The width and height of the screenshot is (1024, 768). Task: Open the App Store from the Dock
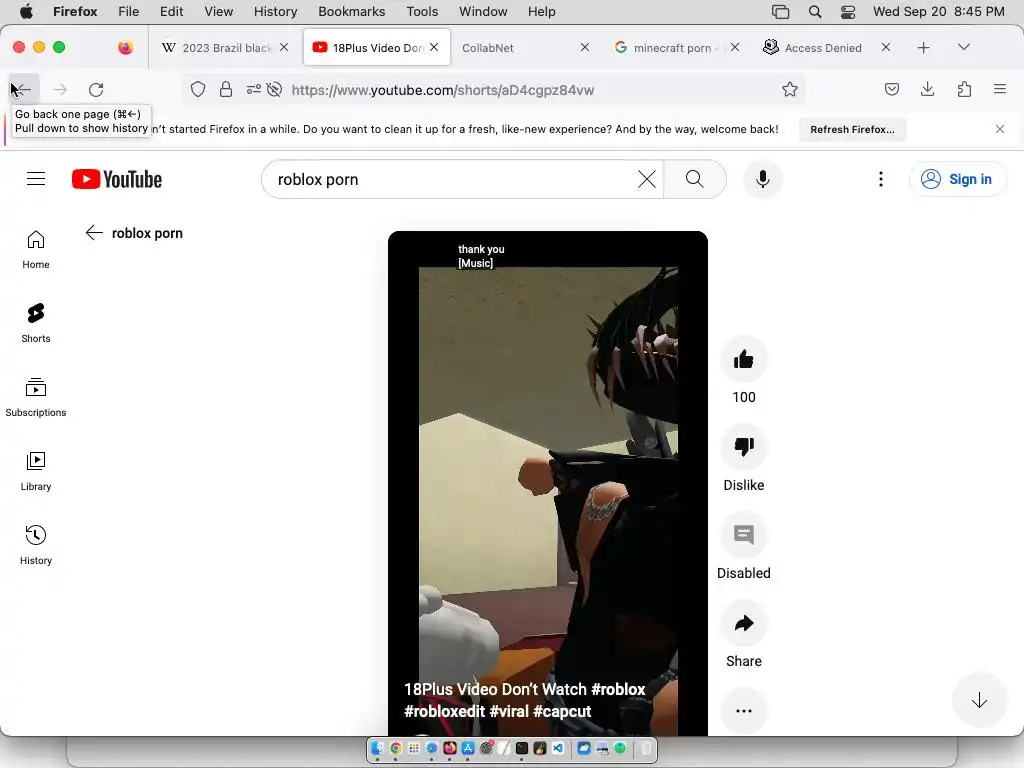click(x=468, y=748)
